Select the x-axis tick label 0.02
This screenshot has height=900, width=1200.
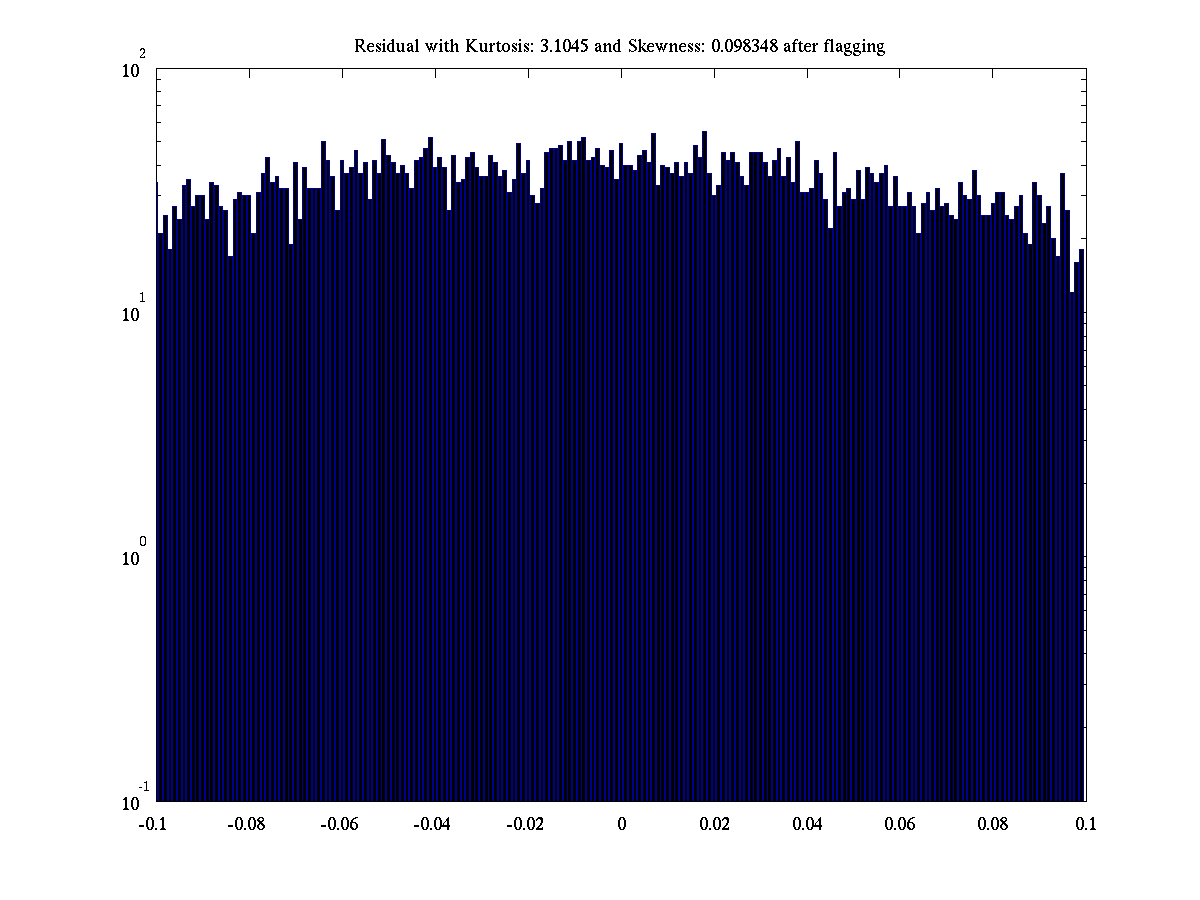click(x=715, y=825)
